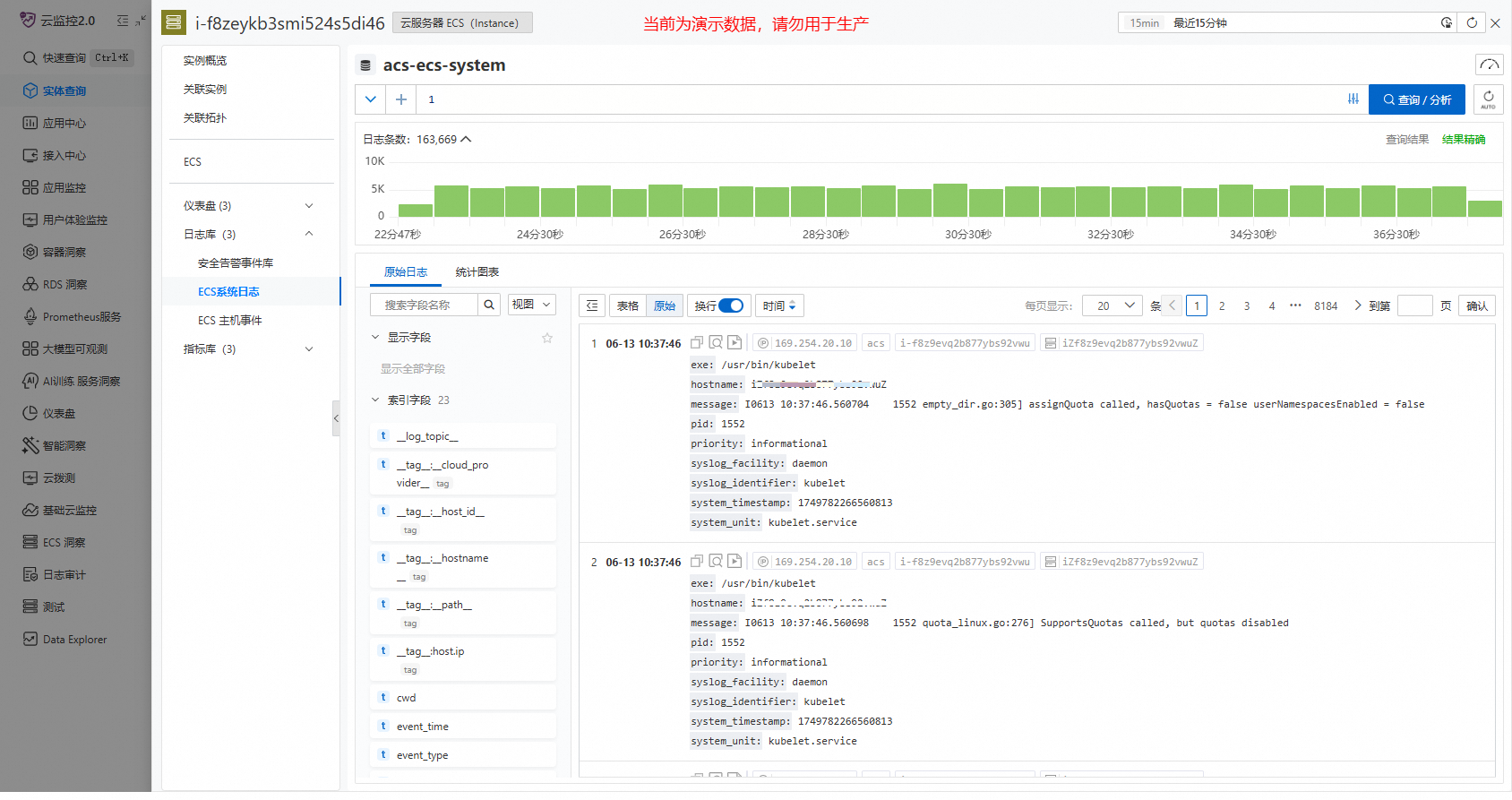
Task: Collapse the sidebar menu icon beside 云监控2.0
Action: tap(123, 21)
